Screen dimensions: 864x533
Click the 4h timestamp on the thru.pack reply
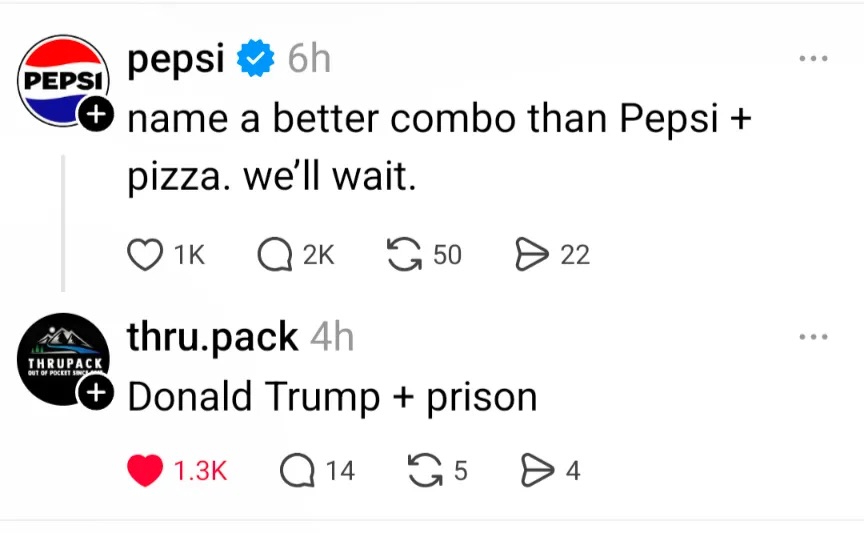pos(332,338)
